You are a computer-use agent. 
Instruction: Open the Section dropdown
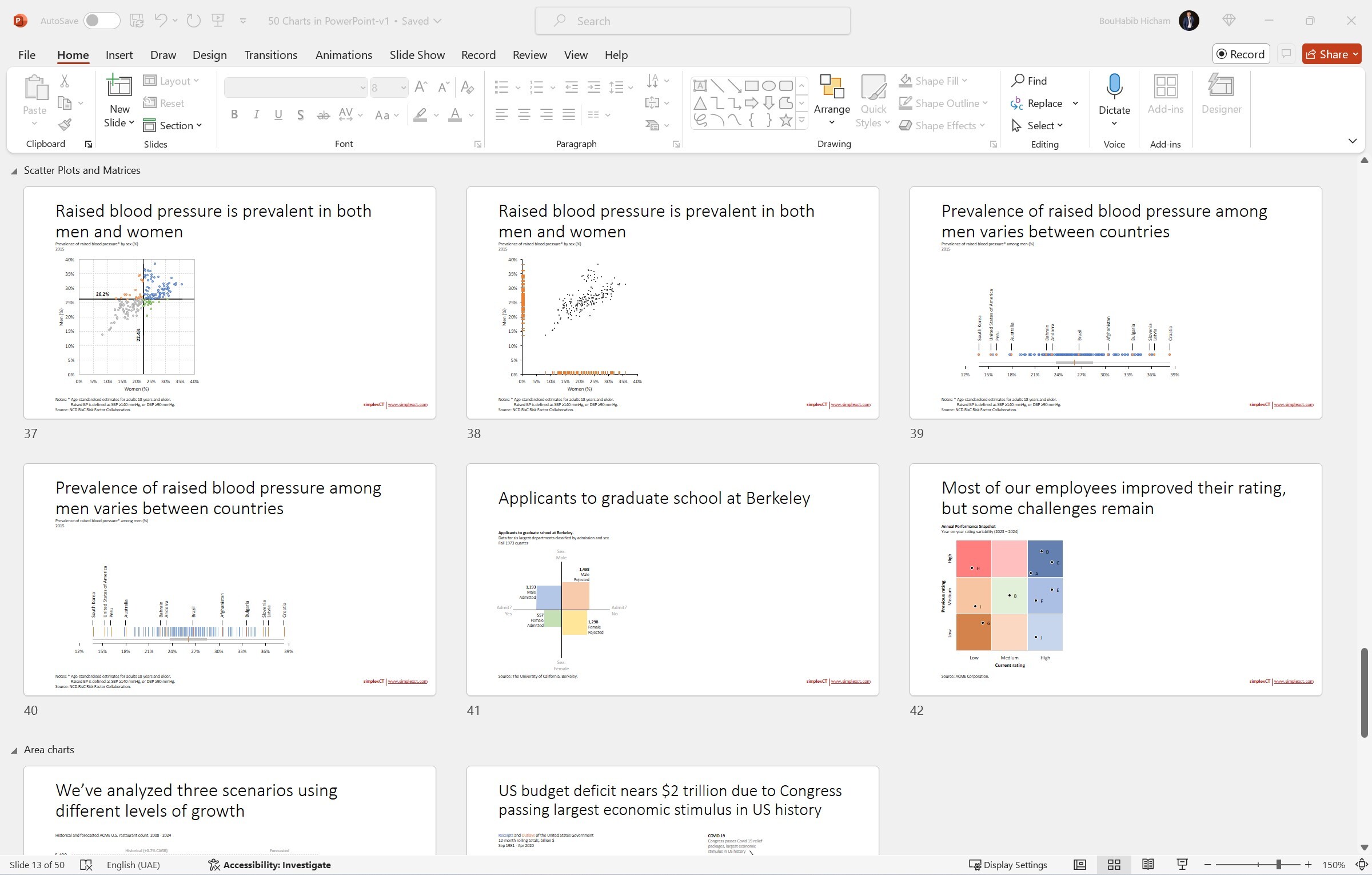pos(173,125)
